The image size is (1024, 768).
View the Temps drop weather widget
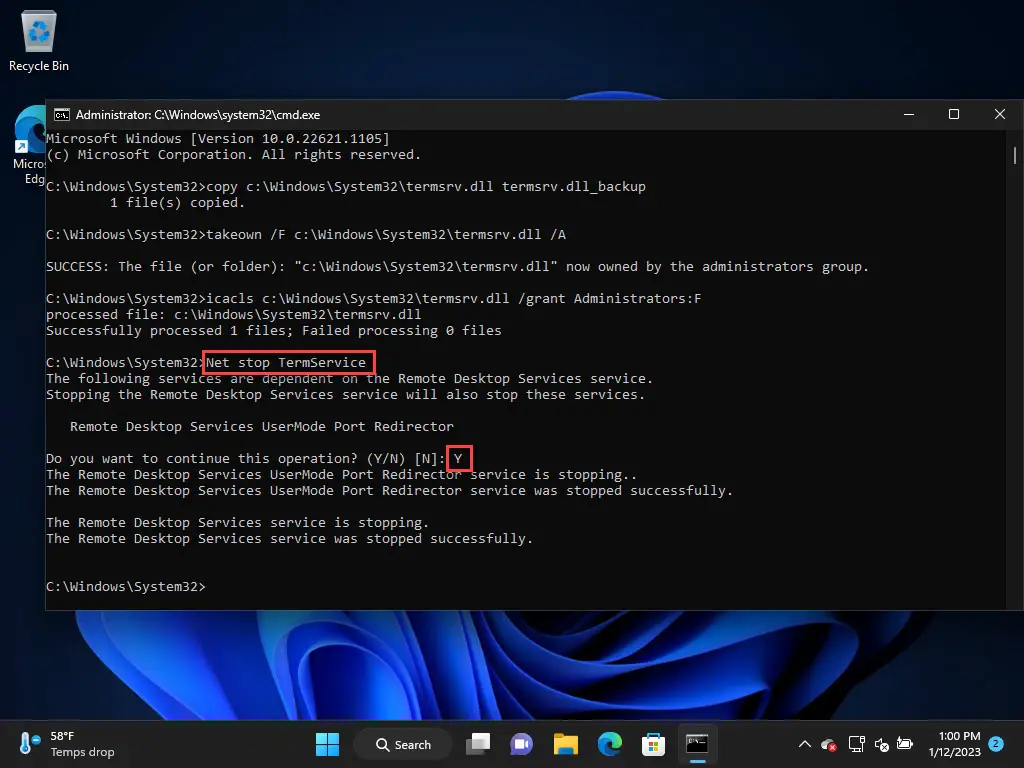pos(57,744)
